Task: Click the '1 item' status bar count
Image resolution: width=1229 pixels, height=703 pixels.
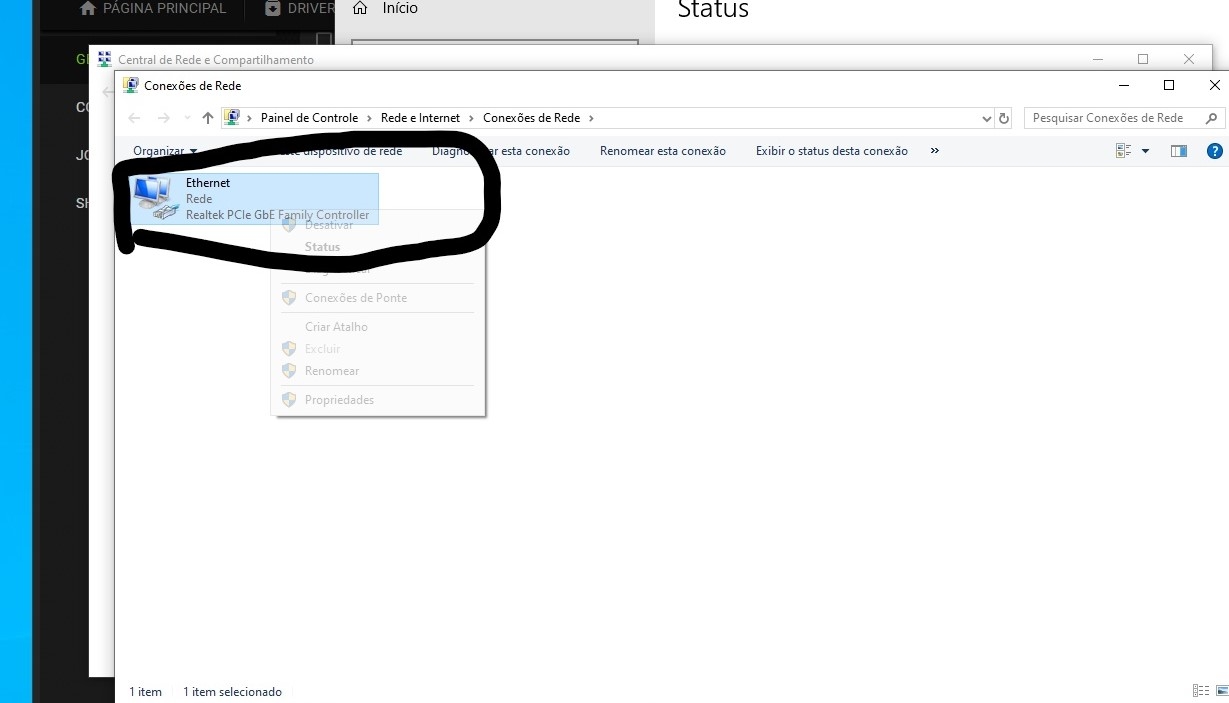Action: pyautogui.click(x=145, y=692)
